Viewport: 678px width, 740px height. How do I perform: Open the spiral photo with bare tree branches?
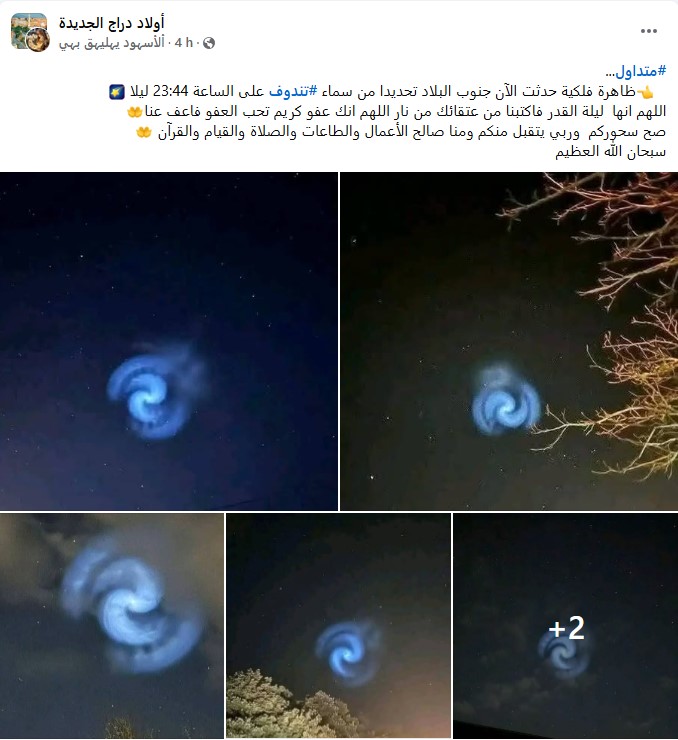tap(509, 341)
